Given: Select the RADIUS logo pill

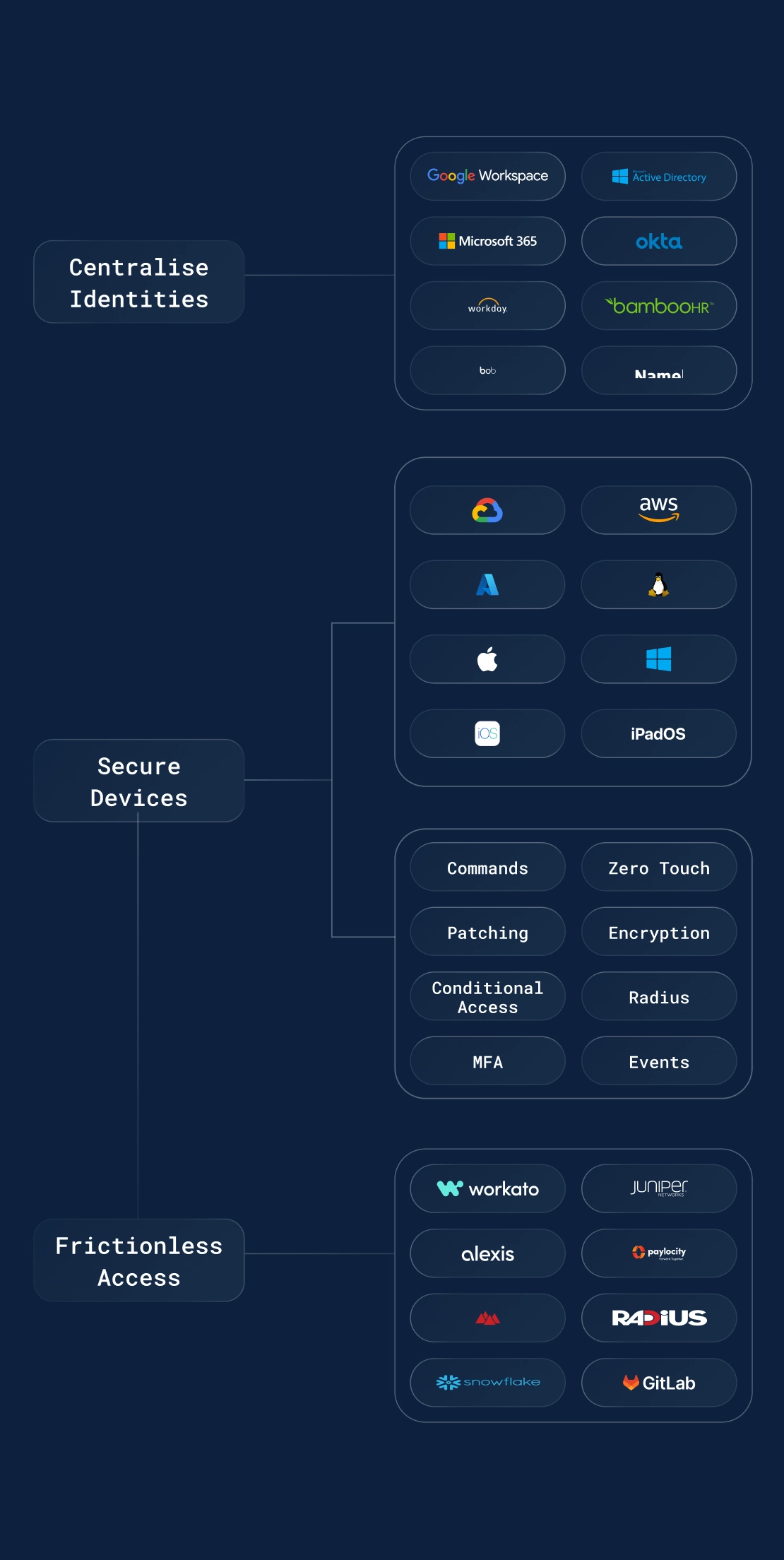Looking at the screenshot, I should click(659, 1318).
